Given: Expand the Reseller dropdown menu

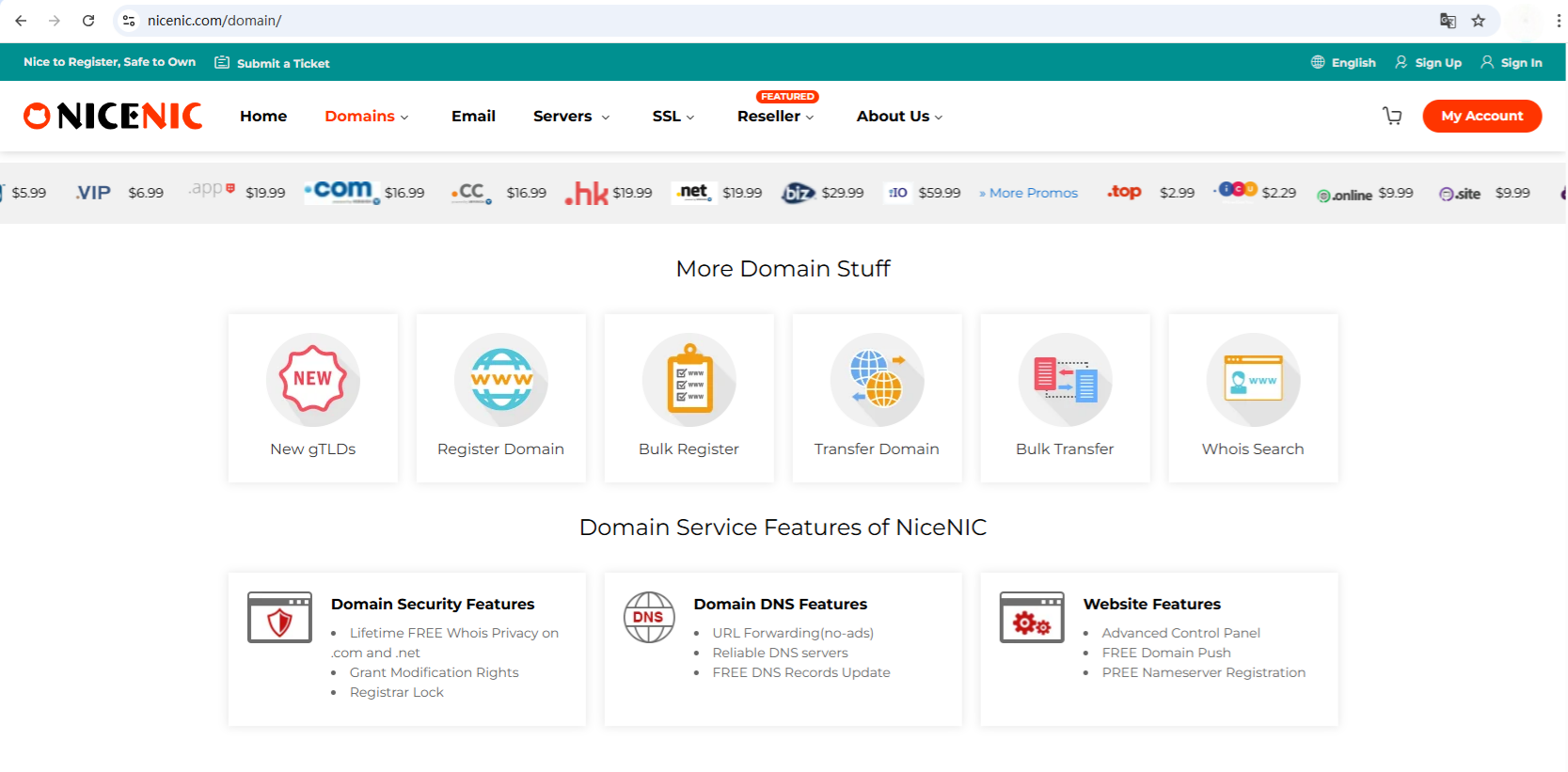Looking at the screenshot, I should click(x=776, y=116).
